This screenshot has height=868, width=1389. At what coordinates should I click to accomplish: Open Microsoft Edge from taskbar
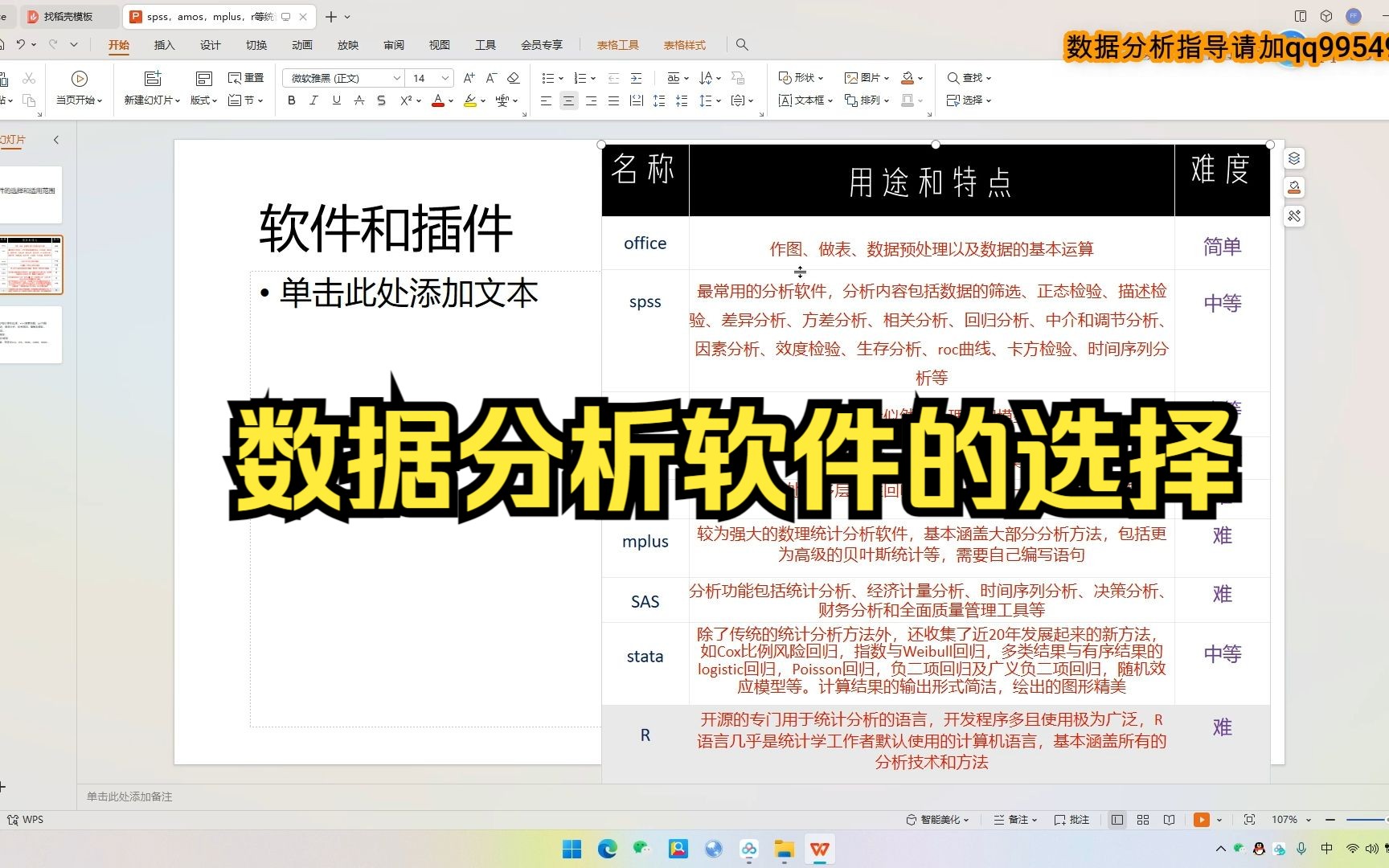607,849
